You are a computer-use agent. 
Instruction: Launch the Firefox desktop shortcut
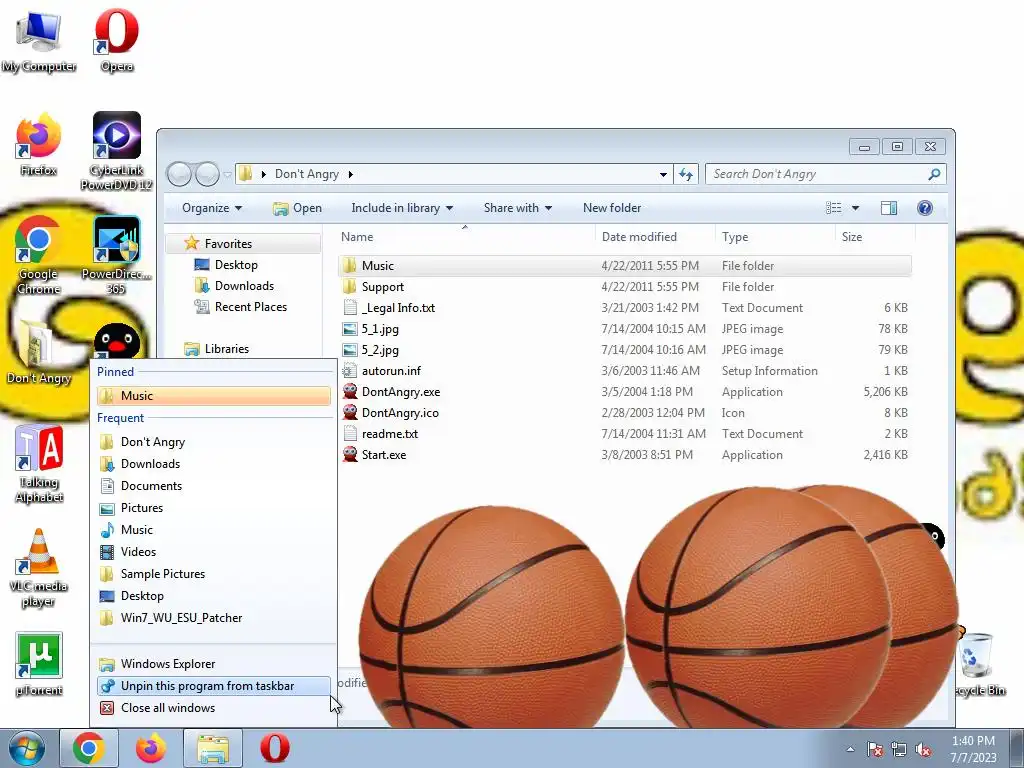click(39, 145)
